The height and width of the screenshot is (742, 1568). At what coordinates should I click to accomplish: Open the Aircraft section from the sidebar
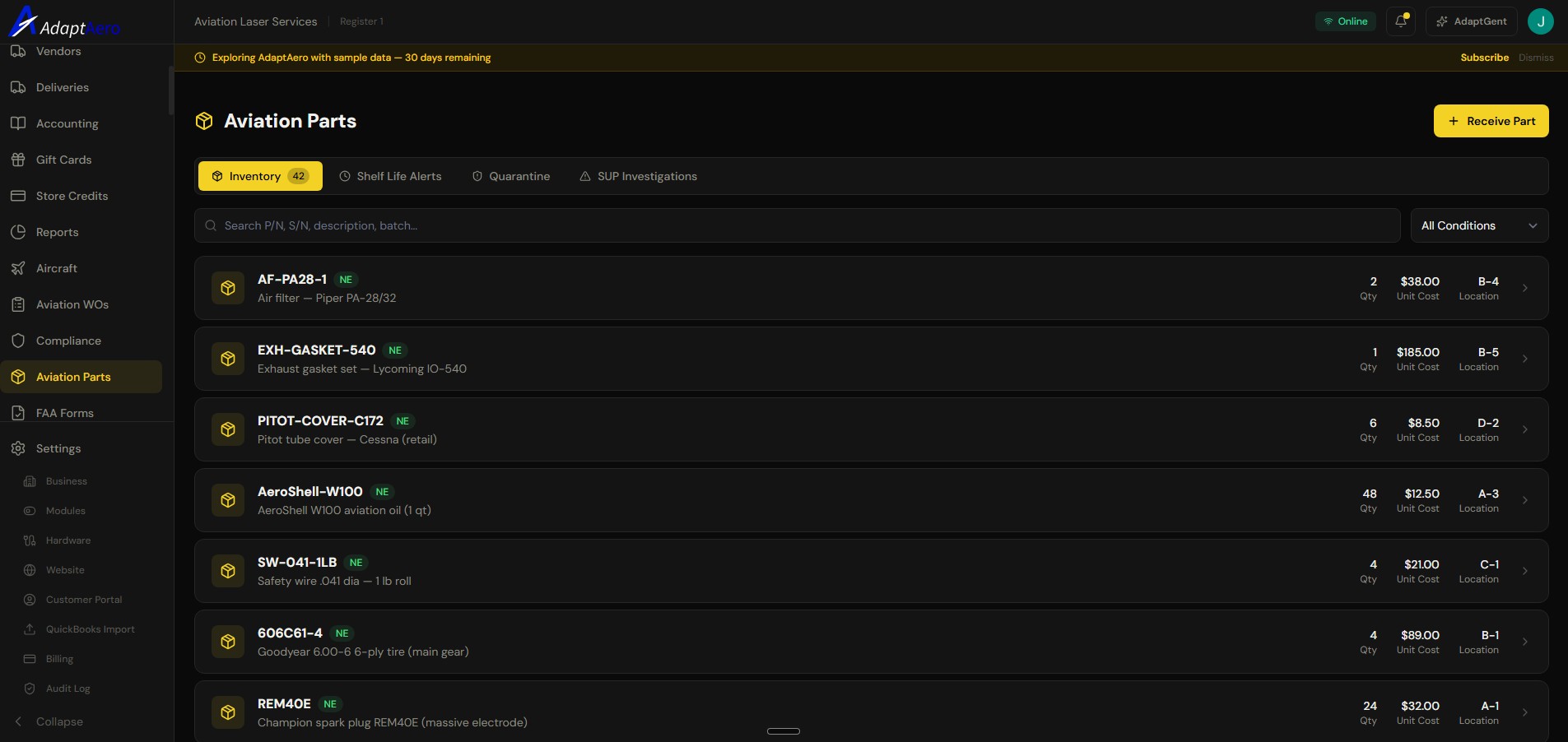point(54,268)
